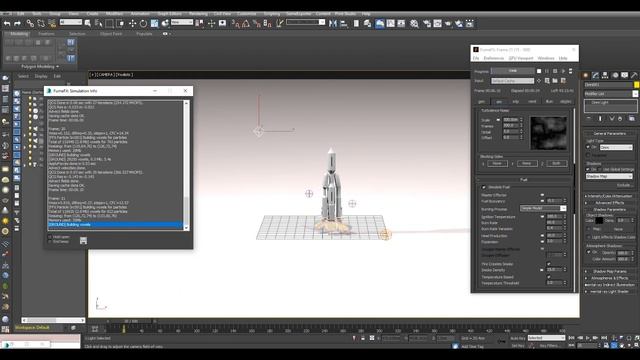The width and height of the screenshot is (640, 360).
Task: Open GPU Viewport menu in FumeFX window
Action: (521, 58)
